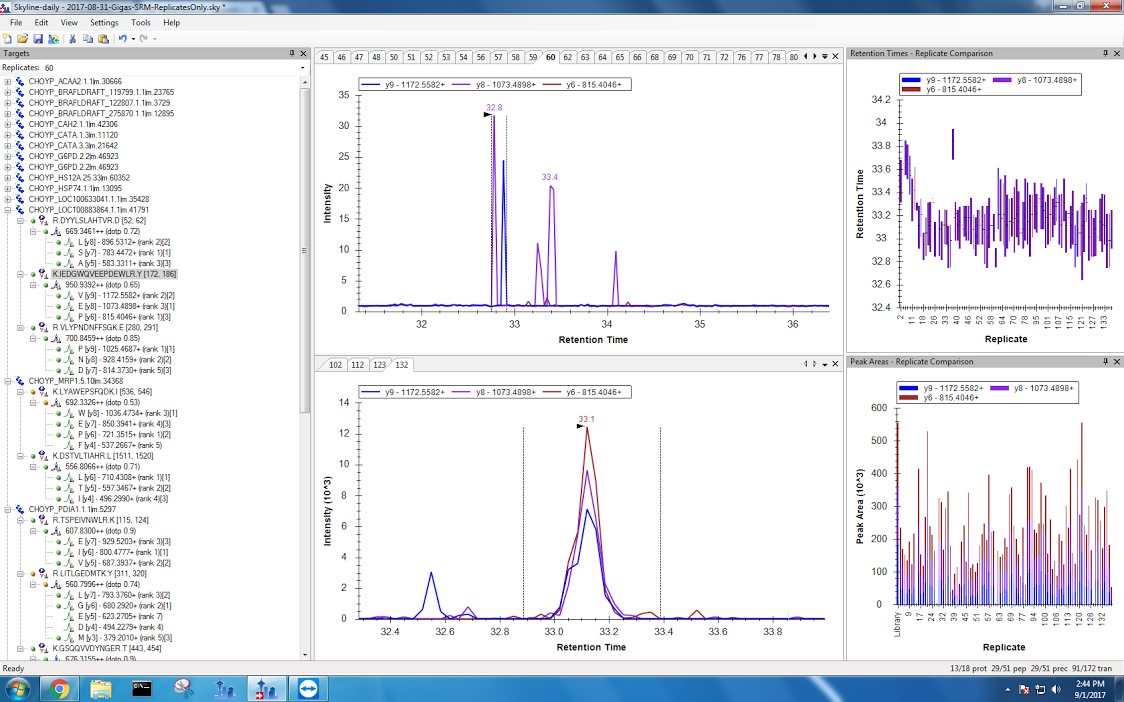Screen dimensions: 1124x702
Task: Click the blue y9 legend swatch in Retention Times
Action: coord(910,79)
